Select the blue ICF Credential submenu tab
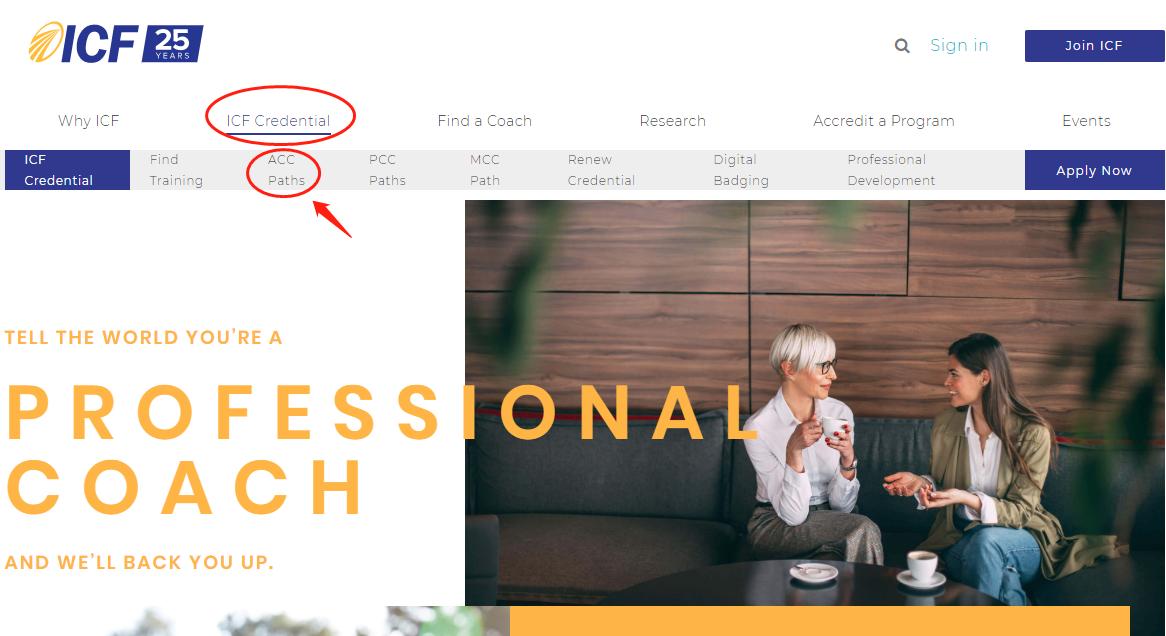The image size is (1166, 636). coord(68,170)
